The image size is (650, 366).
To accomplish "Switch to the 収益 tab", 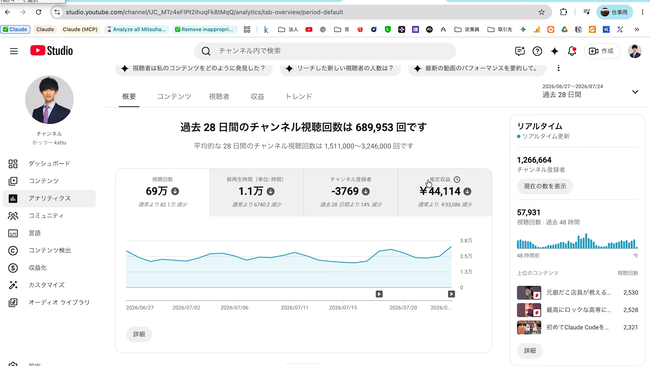I will [x=257, y=97].
